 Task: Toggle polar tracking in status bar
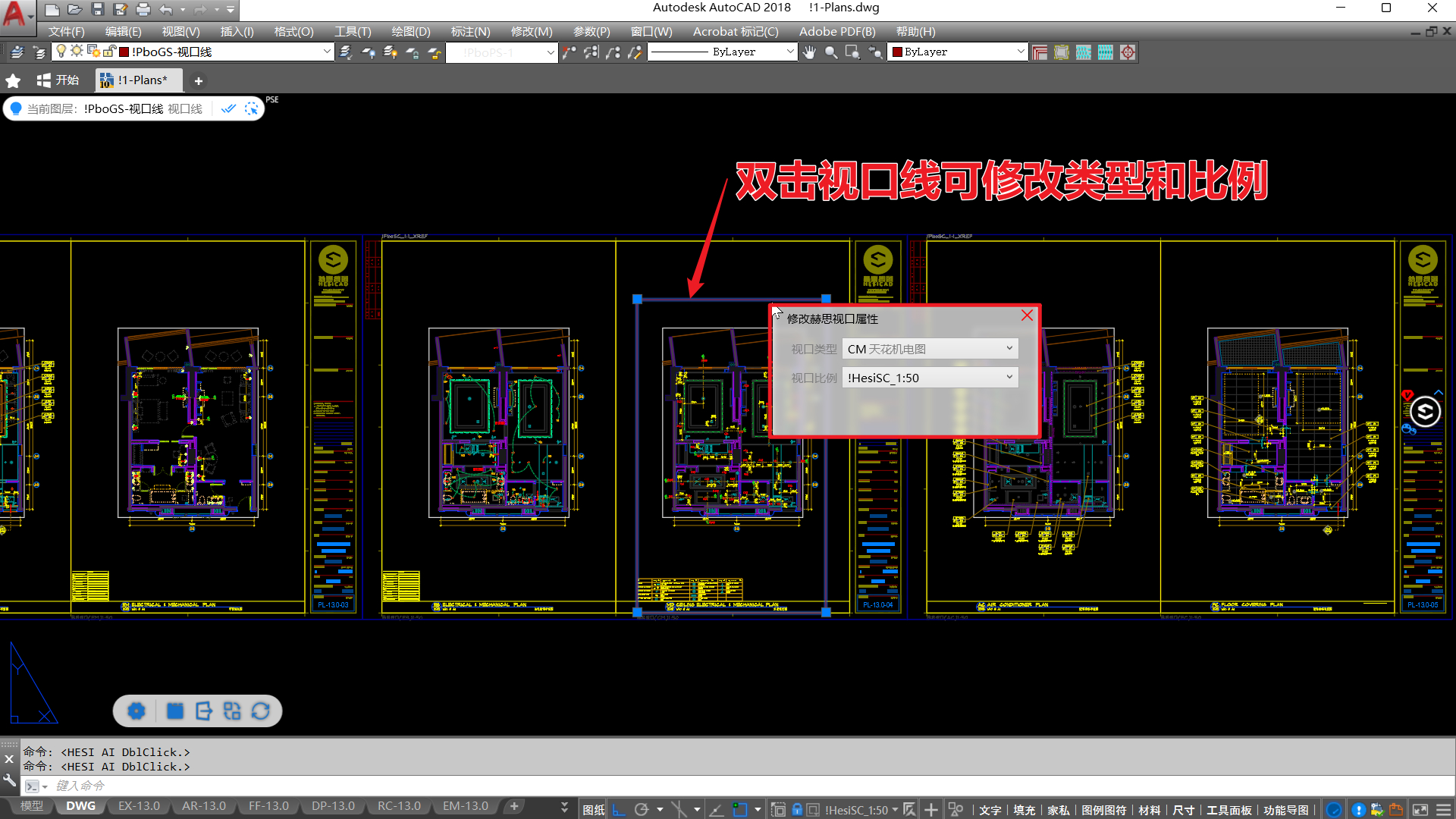[642, 810]
